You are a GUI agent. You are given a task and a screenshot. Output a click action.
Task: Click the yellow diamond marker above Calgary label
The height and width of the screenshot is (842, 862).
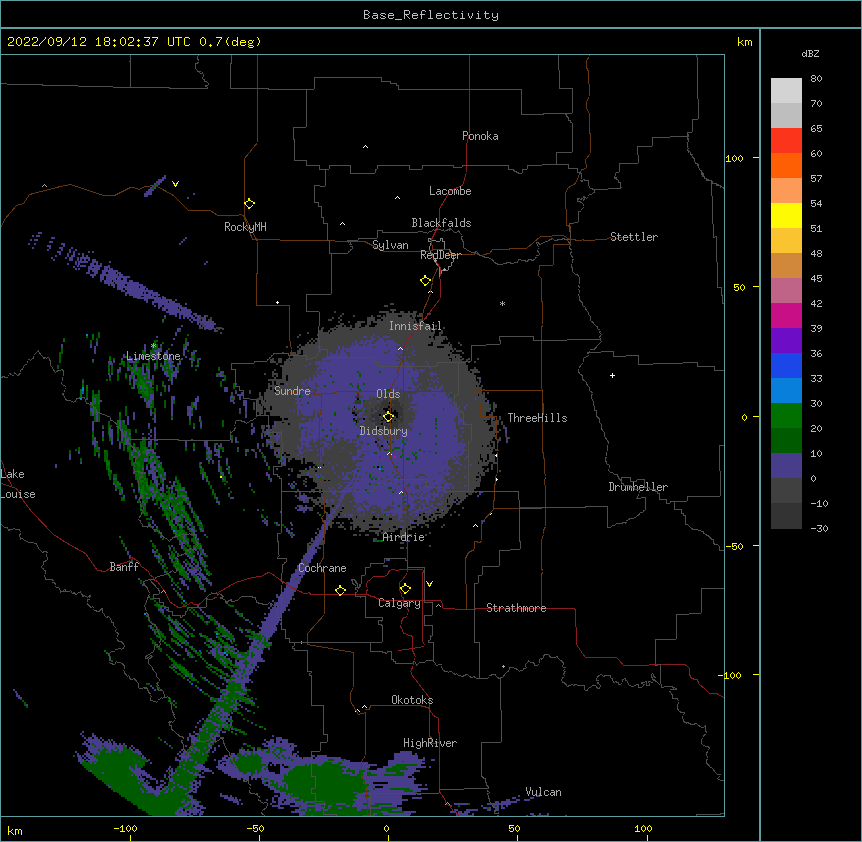tap(405, 589)
